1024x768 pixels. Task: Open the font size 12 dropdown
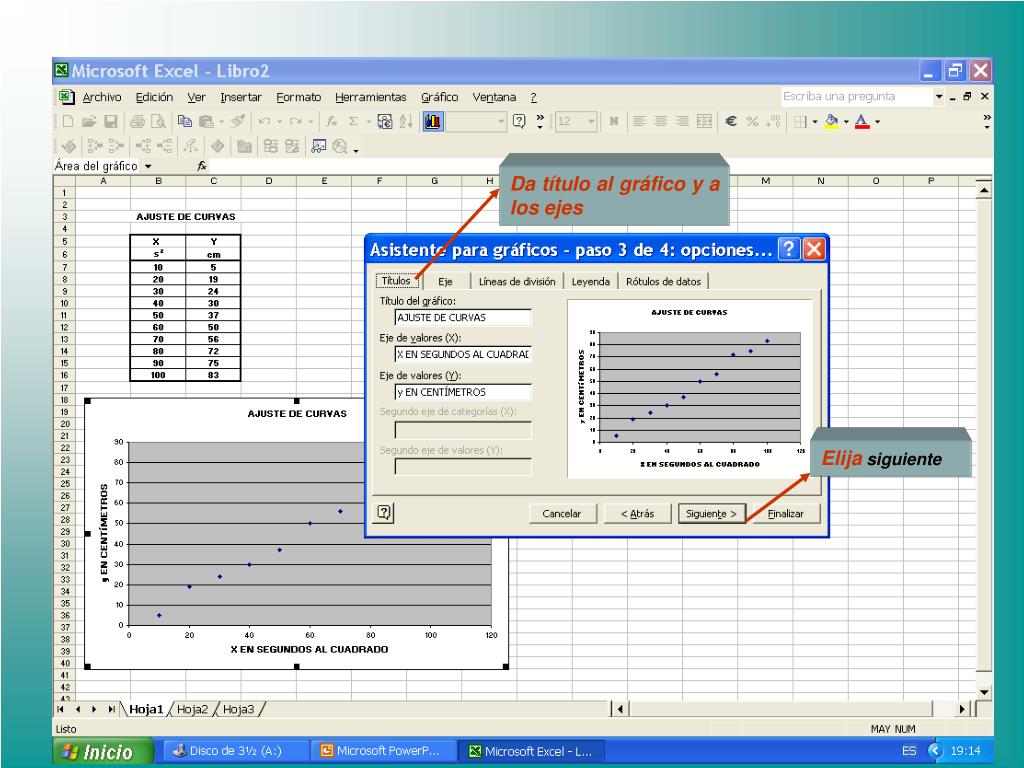click(x=591, y=121)
